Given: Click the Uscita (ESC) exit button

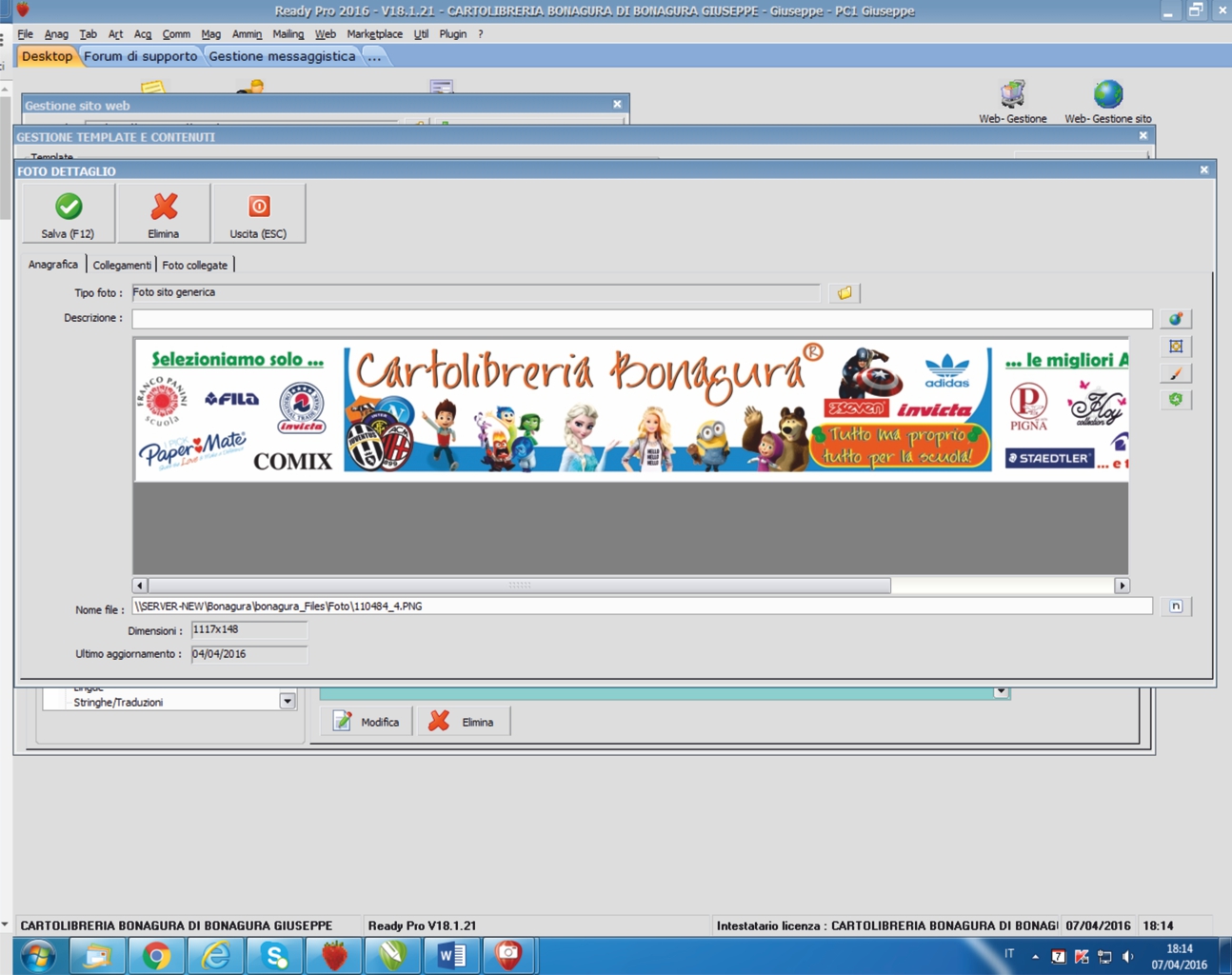Looking at the screenshot, I should pos(259,213).
